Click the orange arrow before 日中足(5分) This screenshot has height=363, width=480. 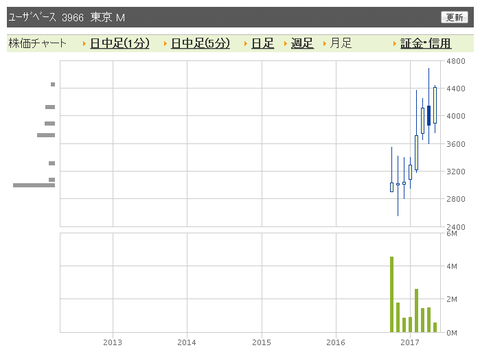[x=165, y=43]
